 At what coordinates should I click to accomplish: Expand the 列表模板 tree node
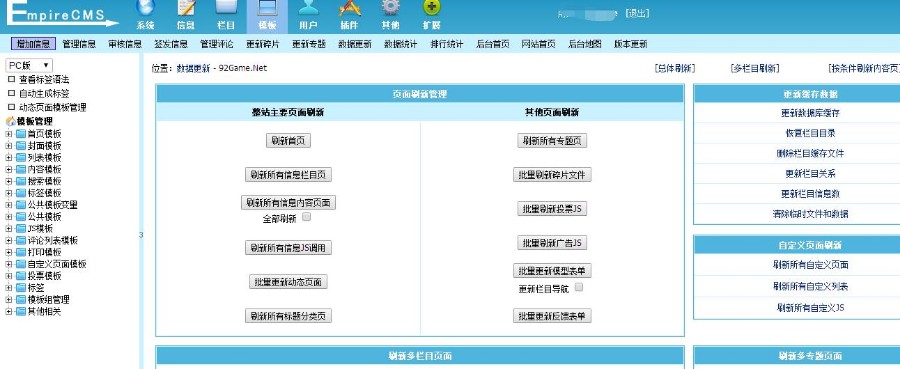9,157
